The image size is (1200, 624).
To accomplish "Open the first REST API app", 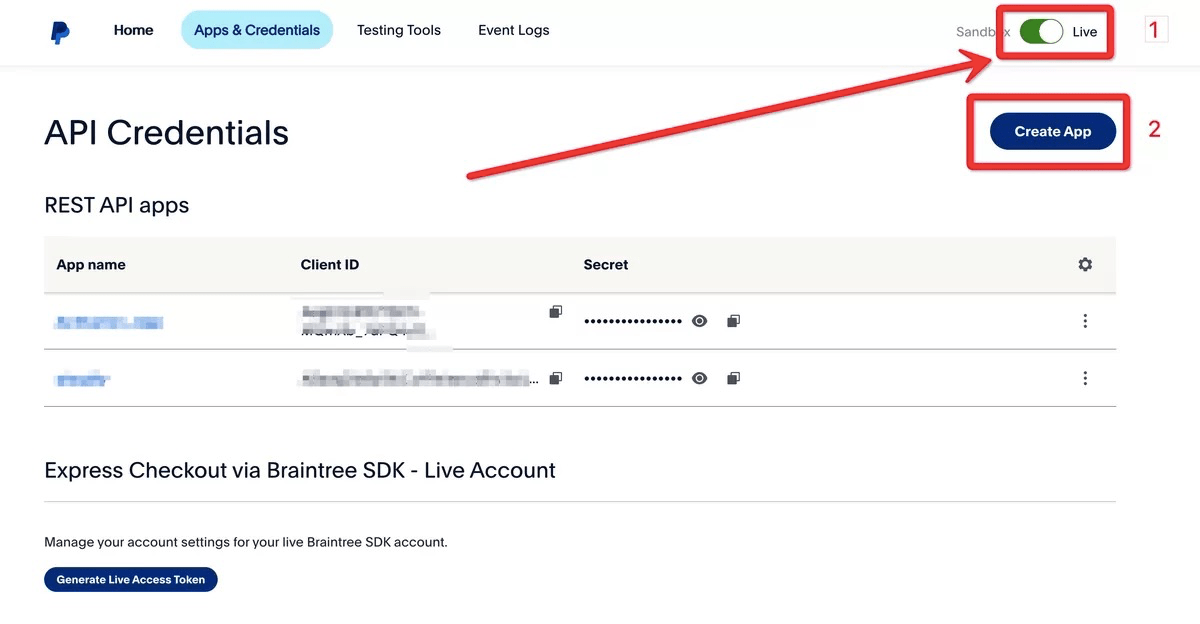I will [x=108, y=322].
